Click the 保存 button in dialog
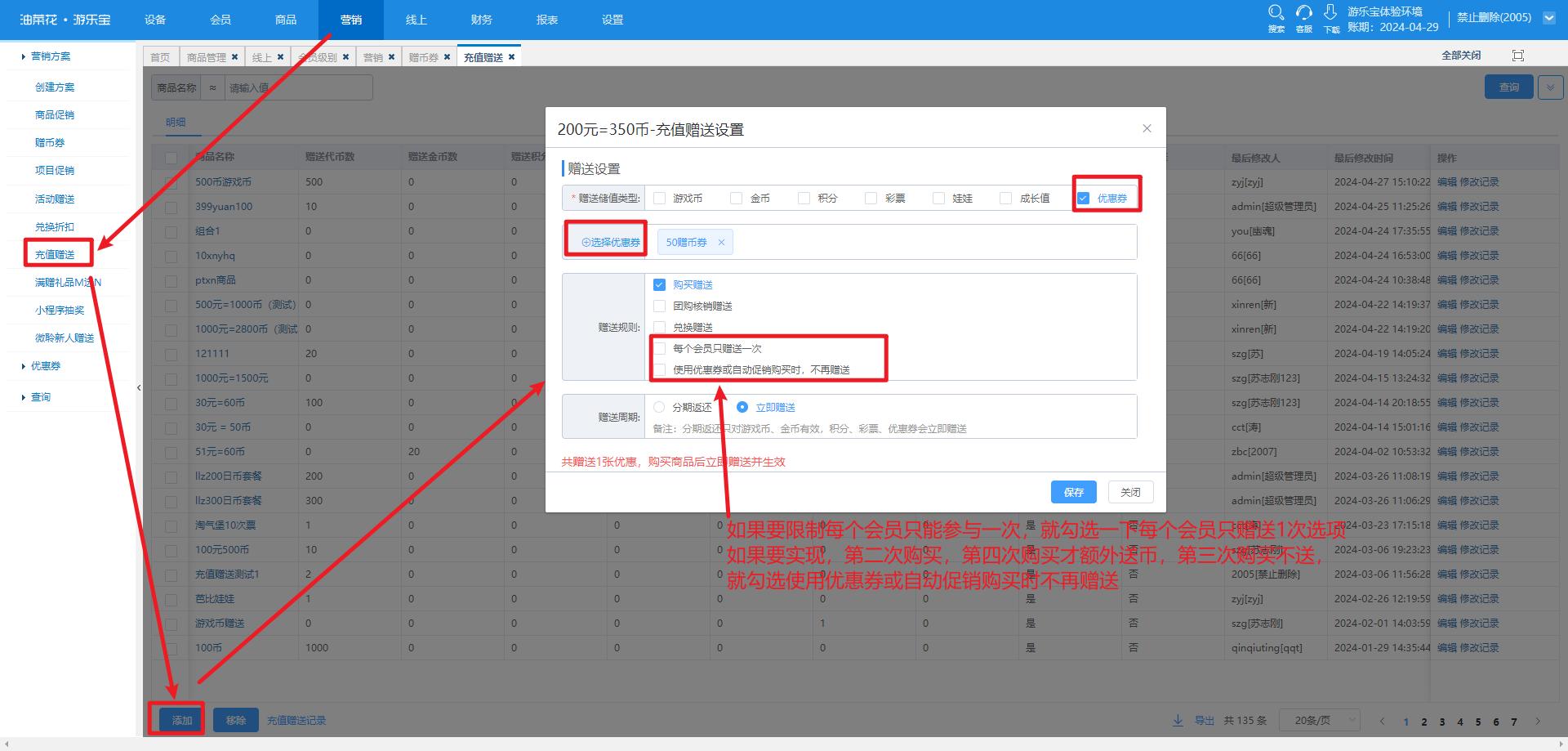1568x751 pixels. coord(1073,492)
